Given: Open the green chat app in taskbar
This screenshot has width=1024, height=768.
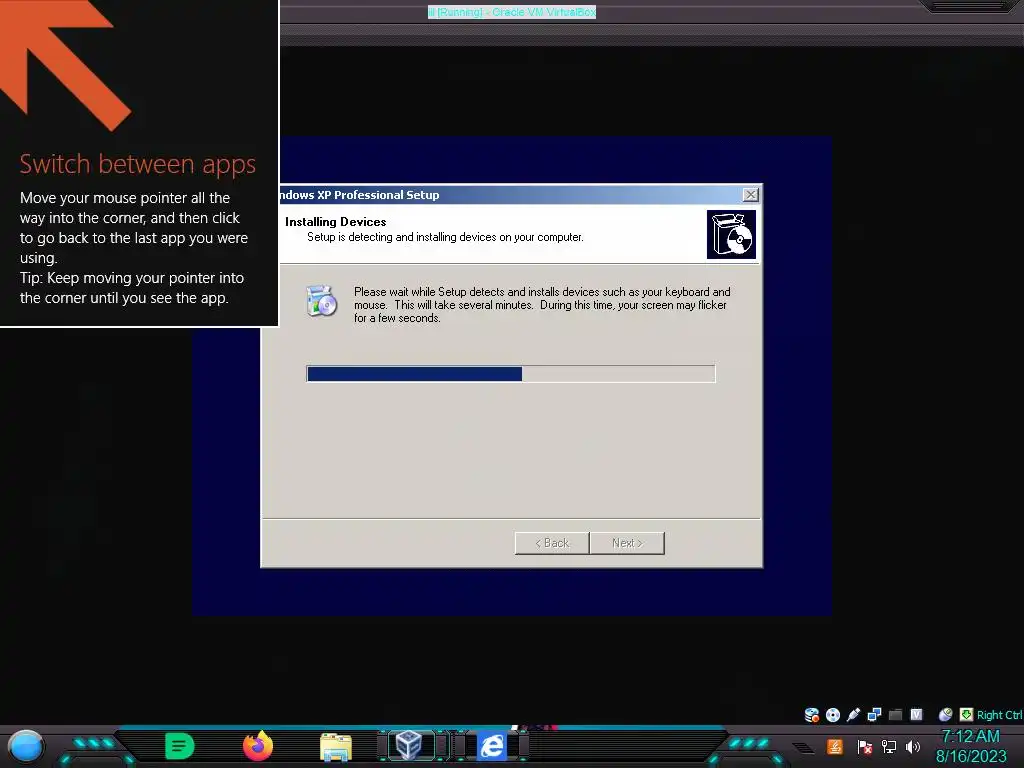Looking at the screenshot, I should coord(180,746).
